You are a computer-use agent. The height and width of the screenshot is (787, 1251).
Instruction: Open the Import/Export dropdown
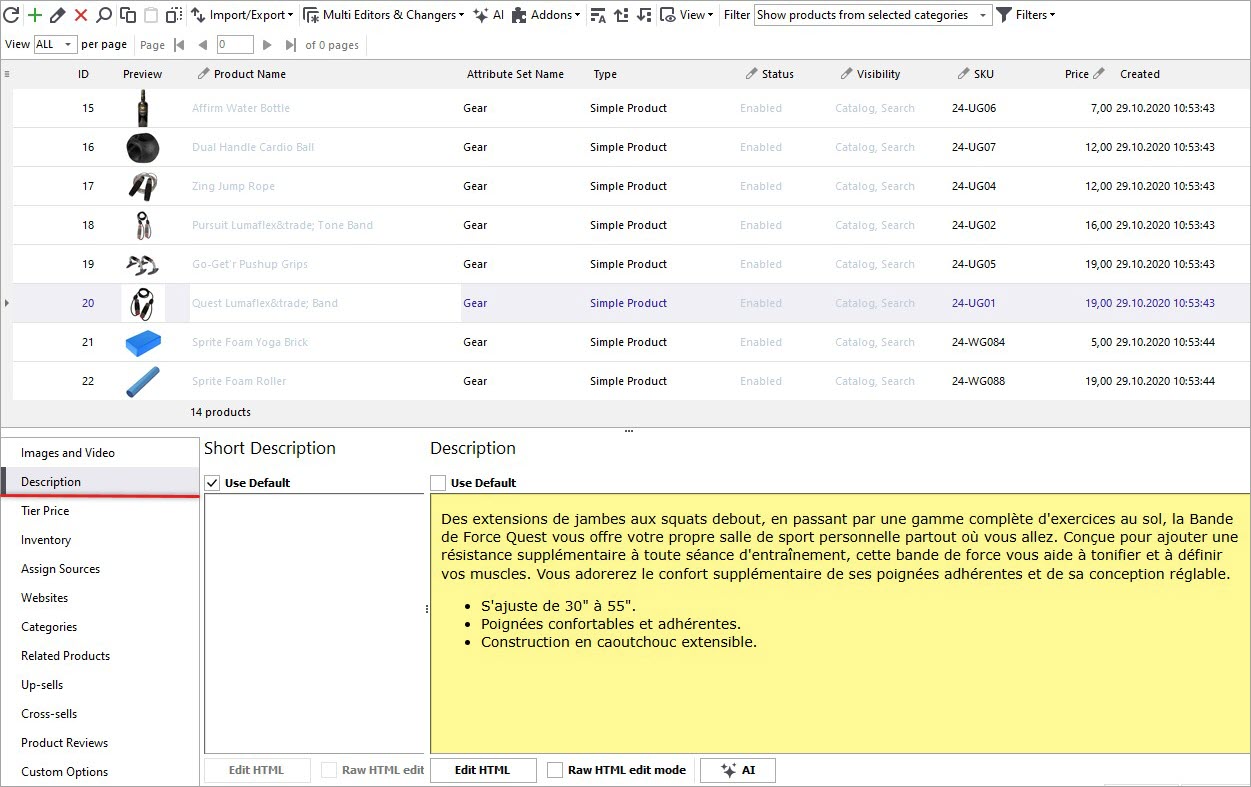click(x=243, y=14)
